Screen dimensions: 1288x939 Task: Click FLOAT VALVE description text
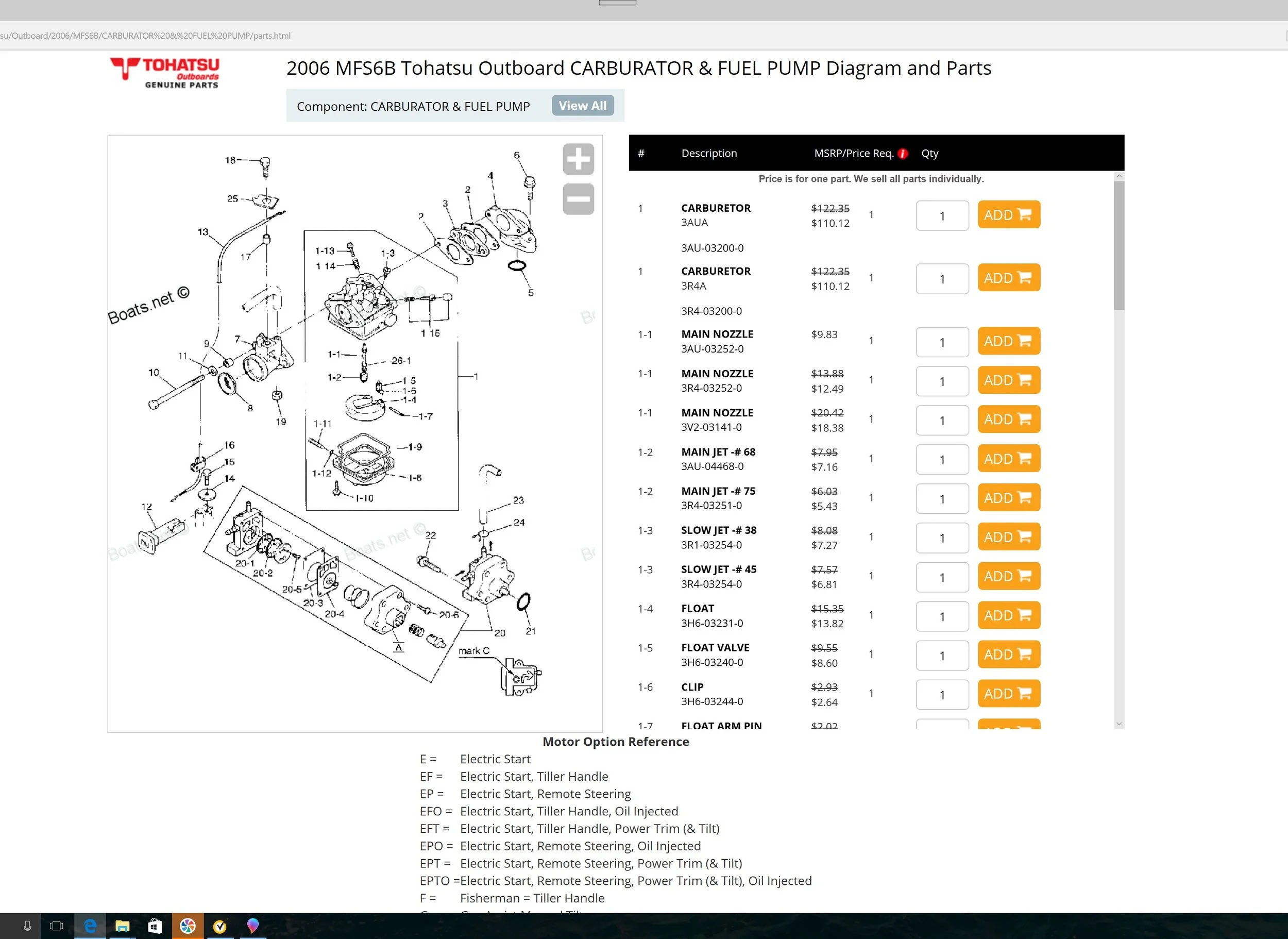point(715,647)
